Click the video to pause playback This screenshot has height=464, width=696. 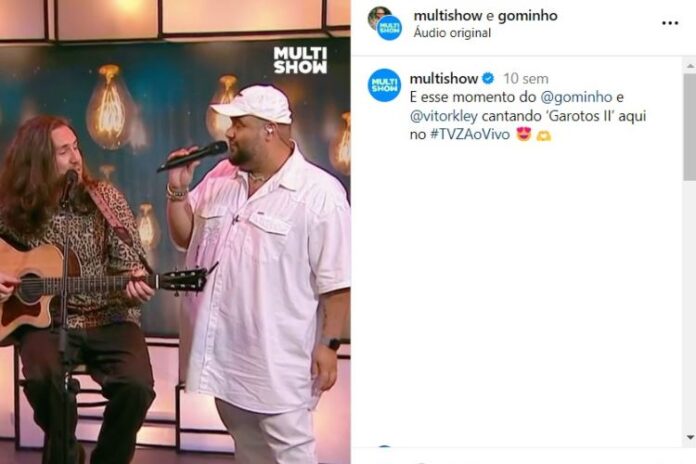click(175, 232)
